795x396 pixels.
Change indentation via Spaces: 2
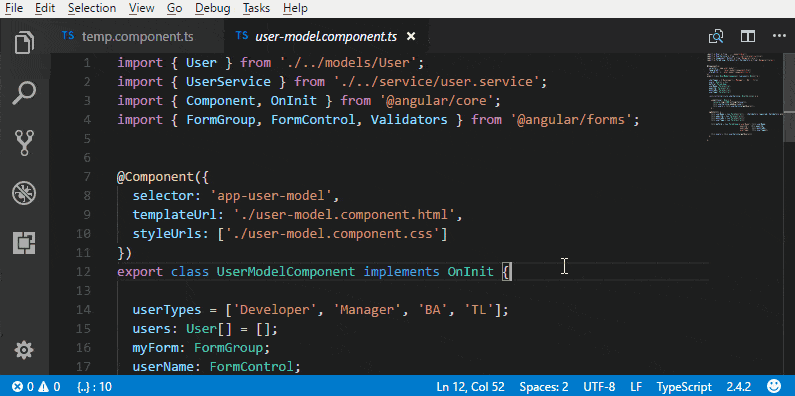[544, 387]
